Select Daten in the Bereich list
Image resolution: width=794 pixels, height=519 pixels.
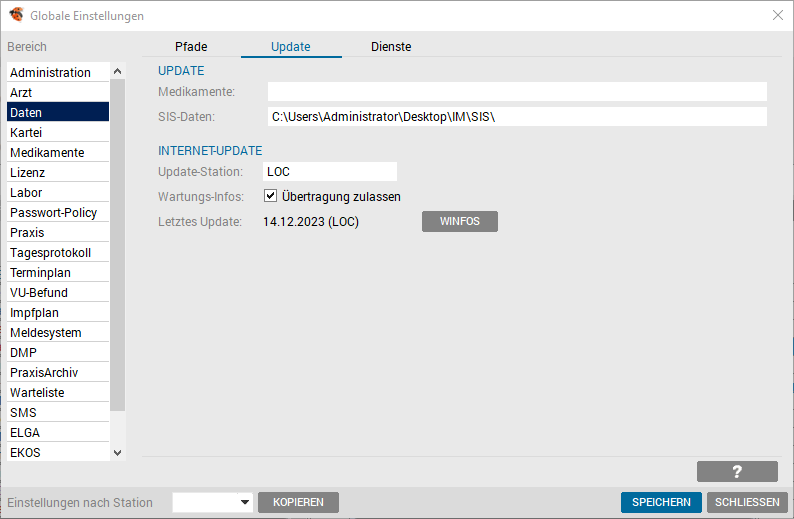tap(58, 112)
